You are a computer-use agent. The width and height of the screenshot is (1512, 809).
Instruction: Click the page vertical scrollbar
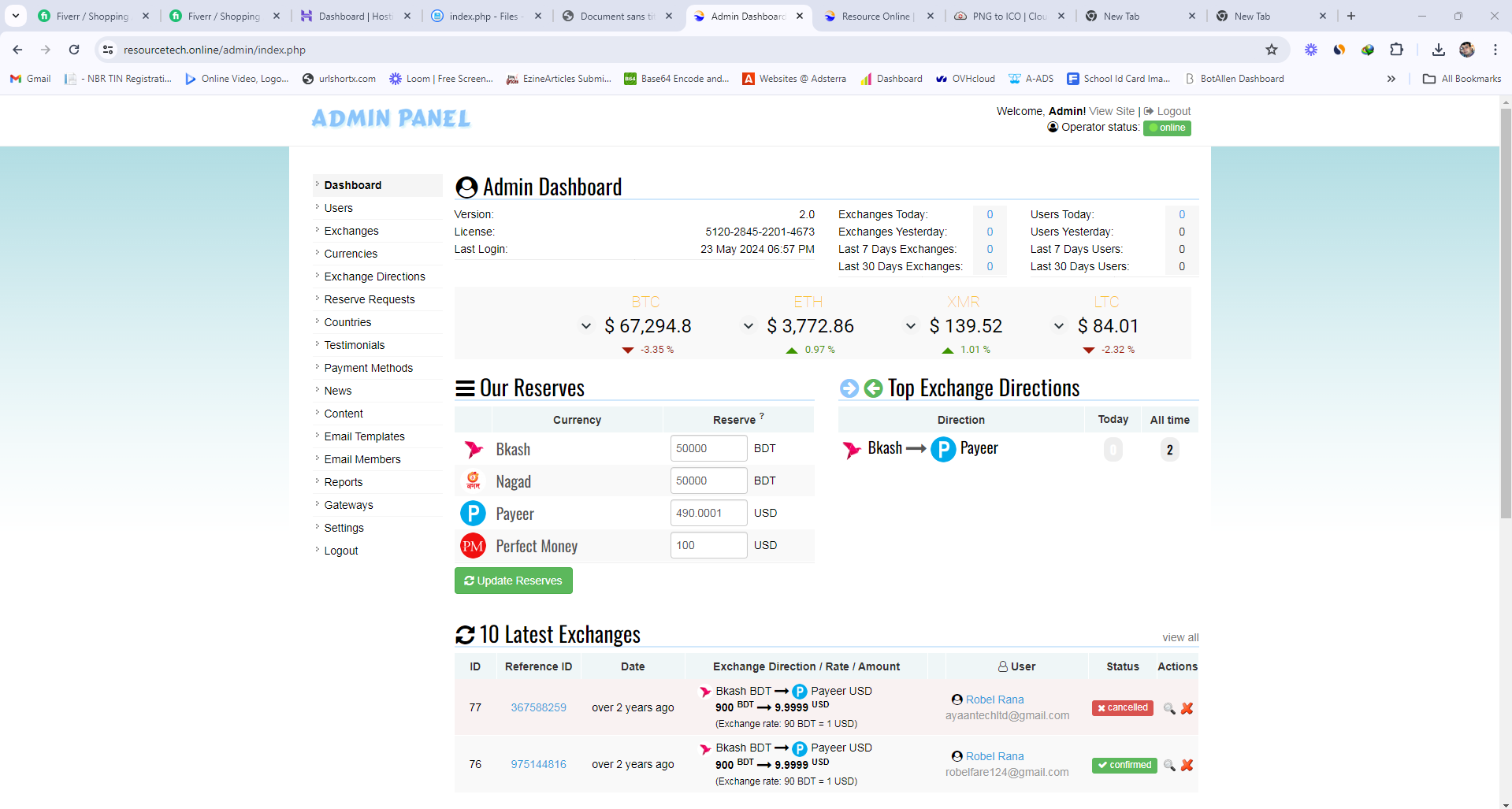(x=1505, y=315)
